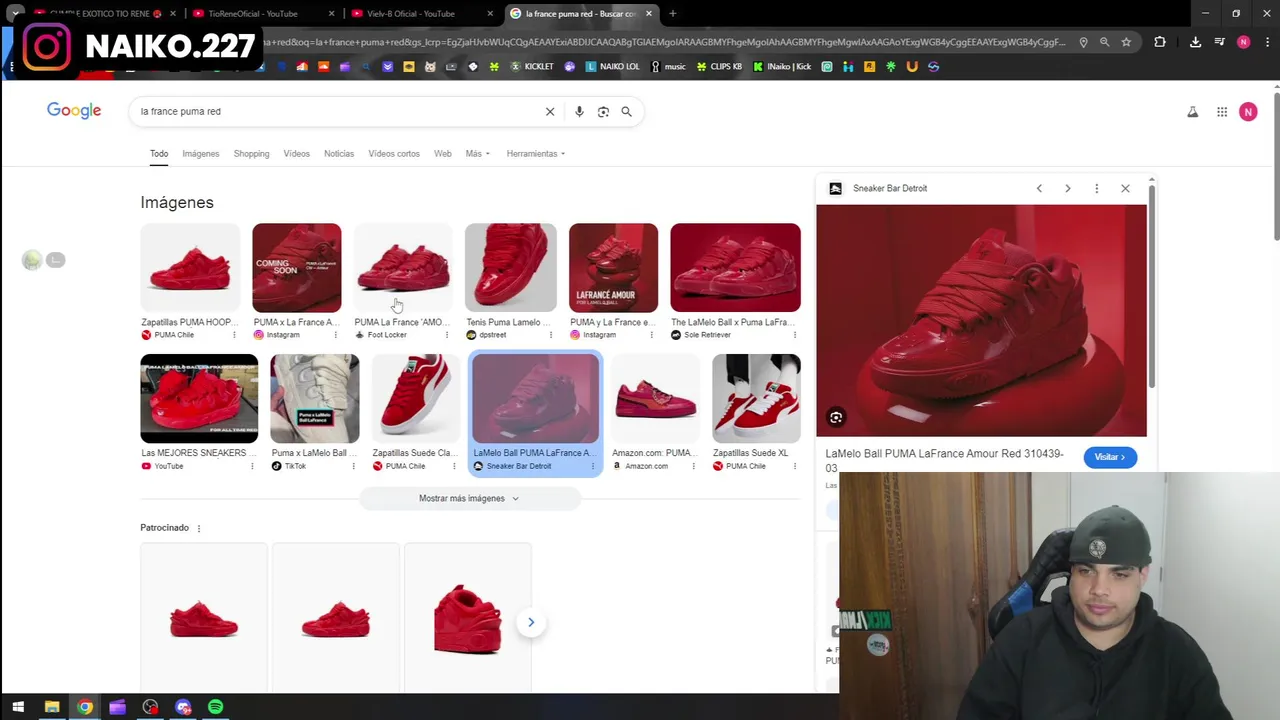Open Google Lens image search icon

603,111
